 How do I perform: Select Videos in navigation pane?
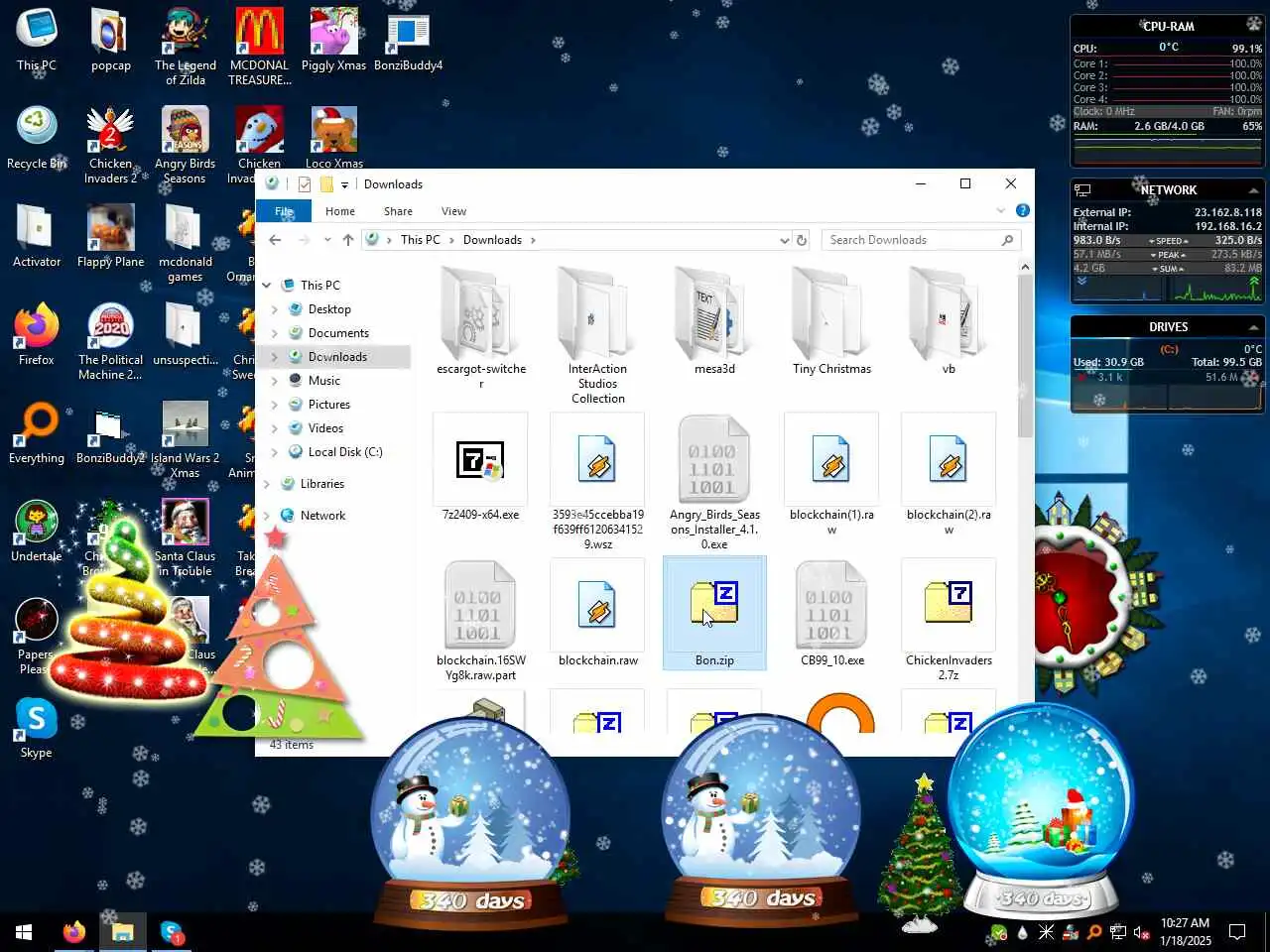pyautogui.click(x=325, y=428)
